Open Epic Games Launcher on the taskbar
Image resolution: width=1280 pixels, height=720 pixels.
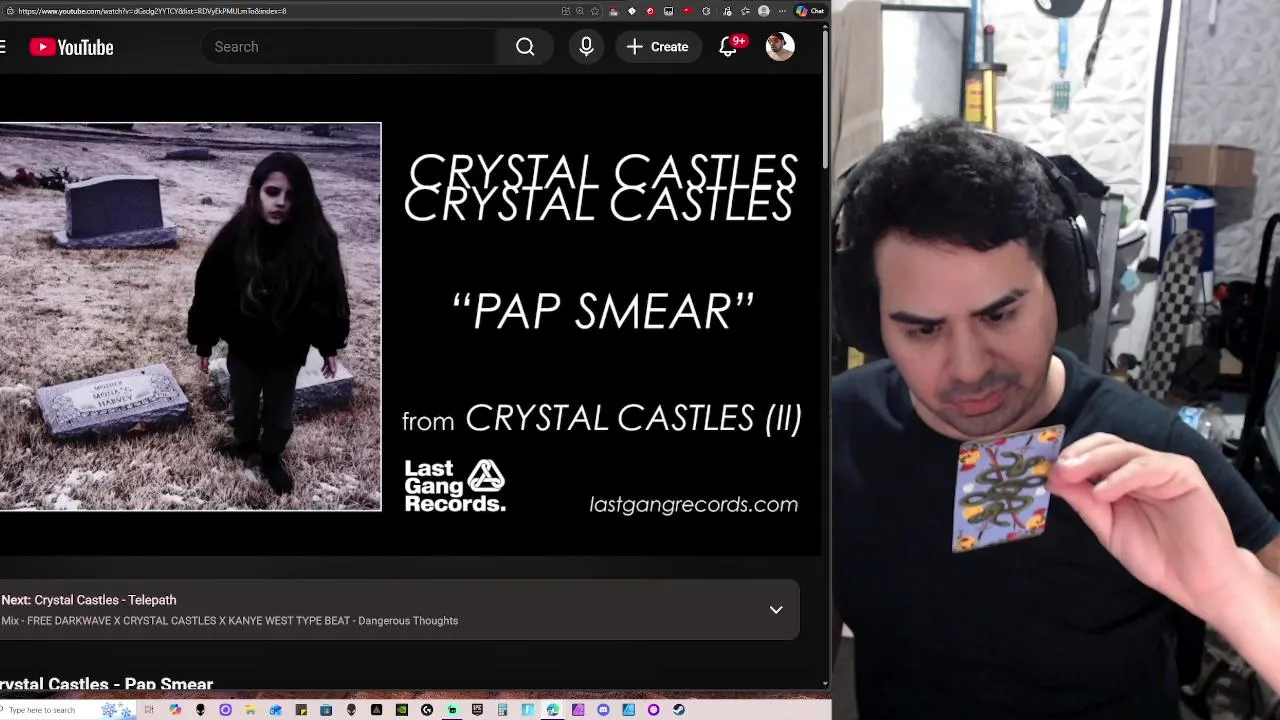tap(477, 710)
